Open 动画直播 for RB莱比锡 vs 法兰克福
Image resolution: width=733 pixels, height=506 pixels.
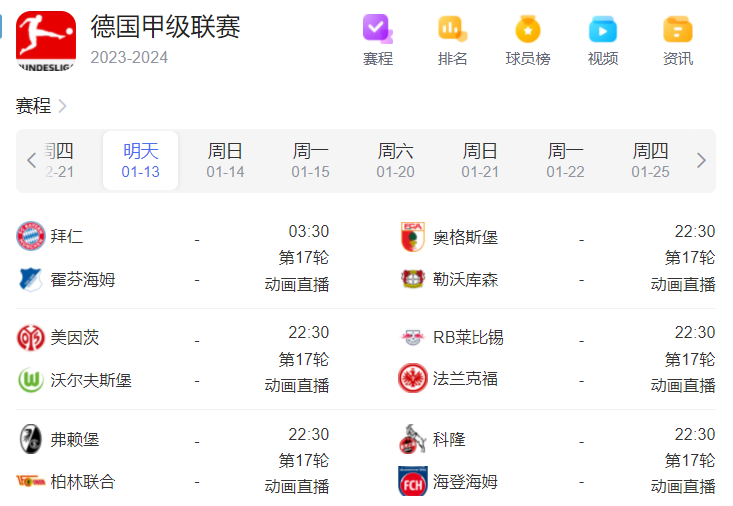click(x=683, y=385)
